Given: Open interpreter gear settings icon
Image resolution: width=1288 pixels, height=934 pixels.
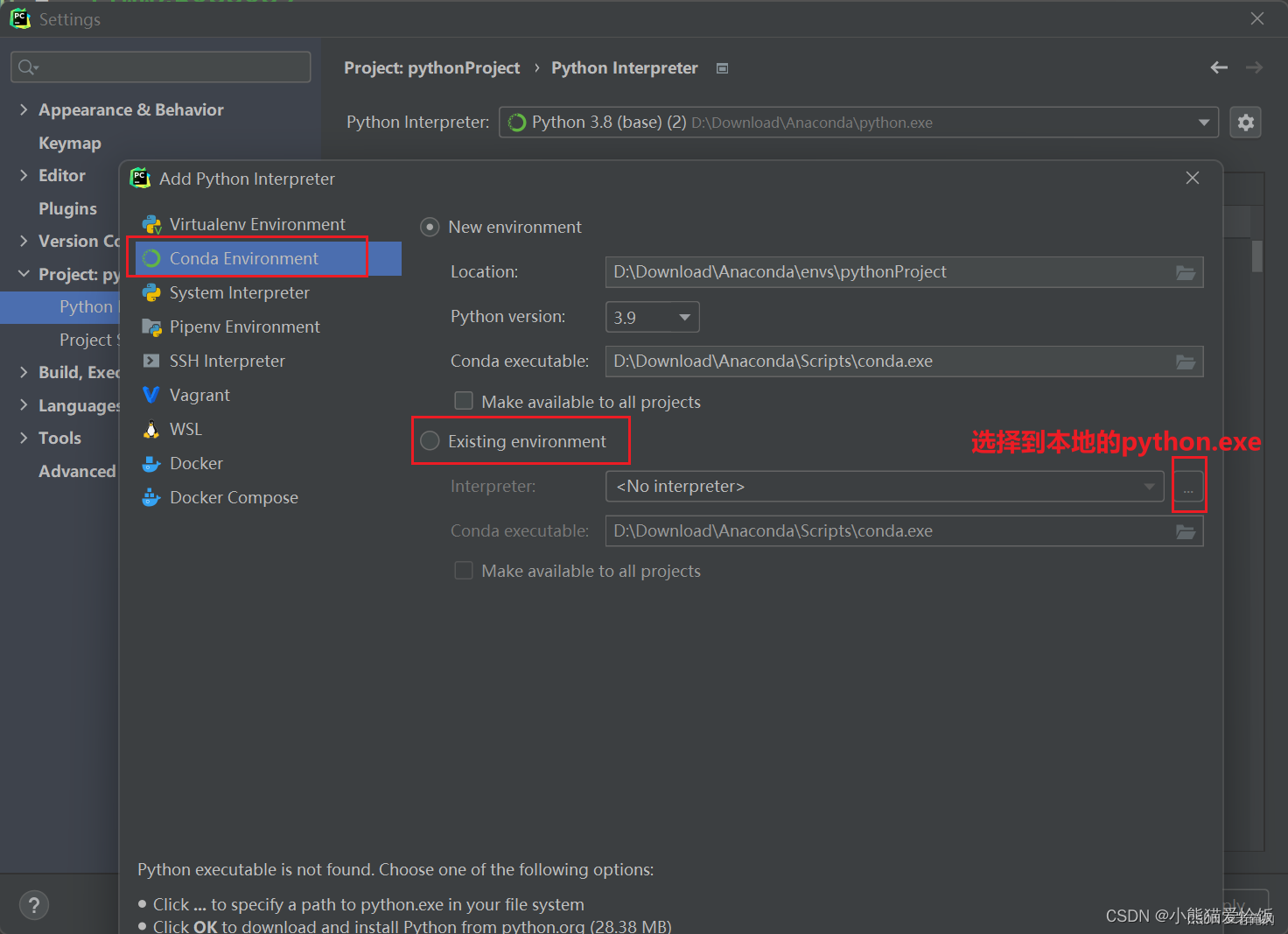Looking at the screenshot, I should coord(1246,123).
